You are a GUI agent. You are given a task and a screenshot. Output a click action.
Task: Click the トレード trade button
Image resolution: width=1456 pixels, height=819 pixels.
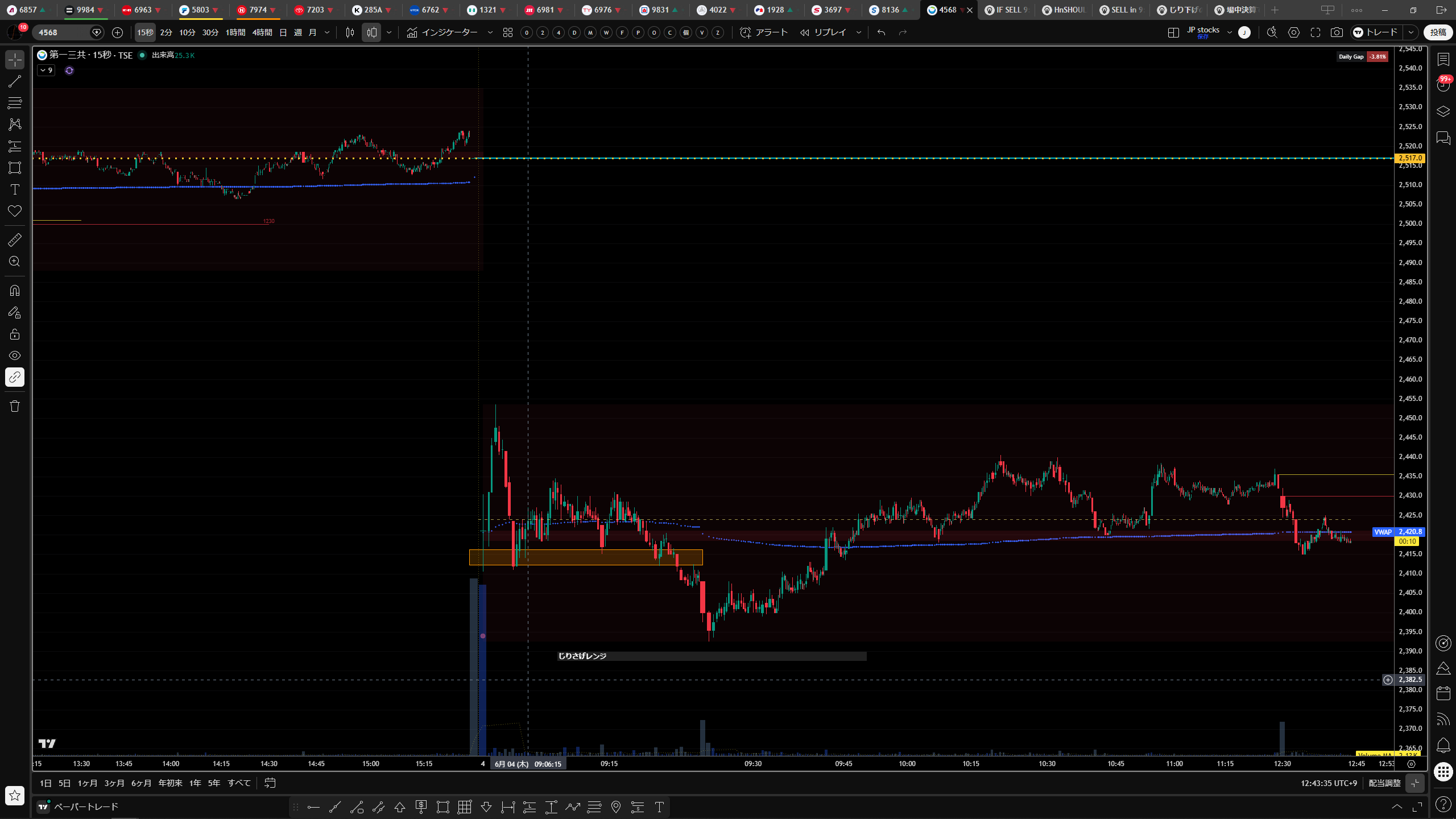pyautogui.click(x=1376, y=32)
